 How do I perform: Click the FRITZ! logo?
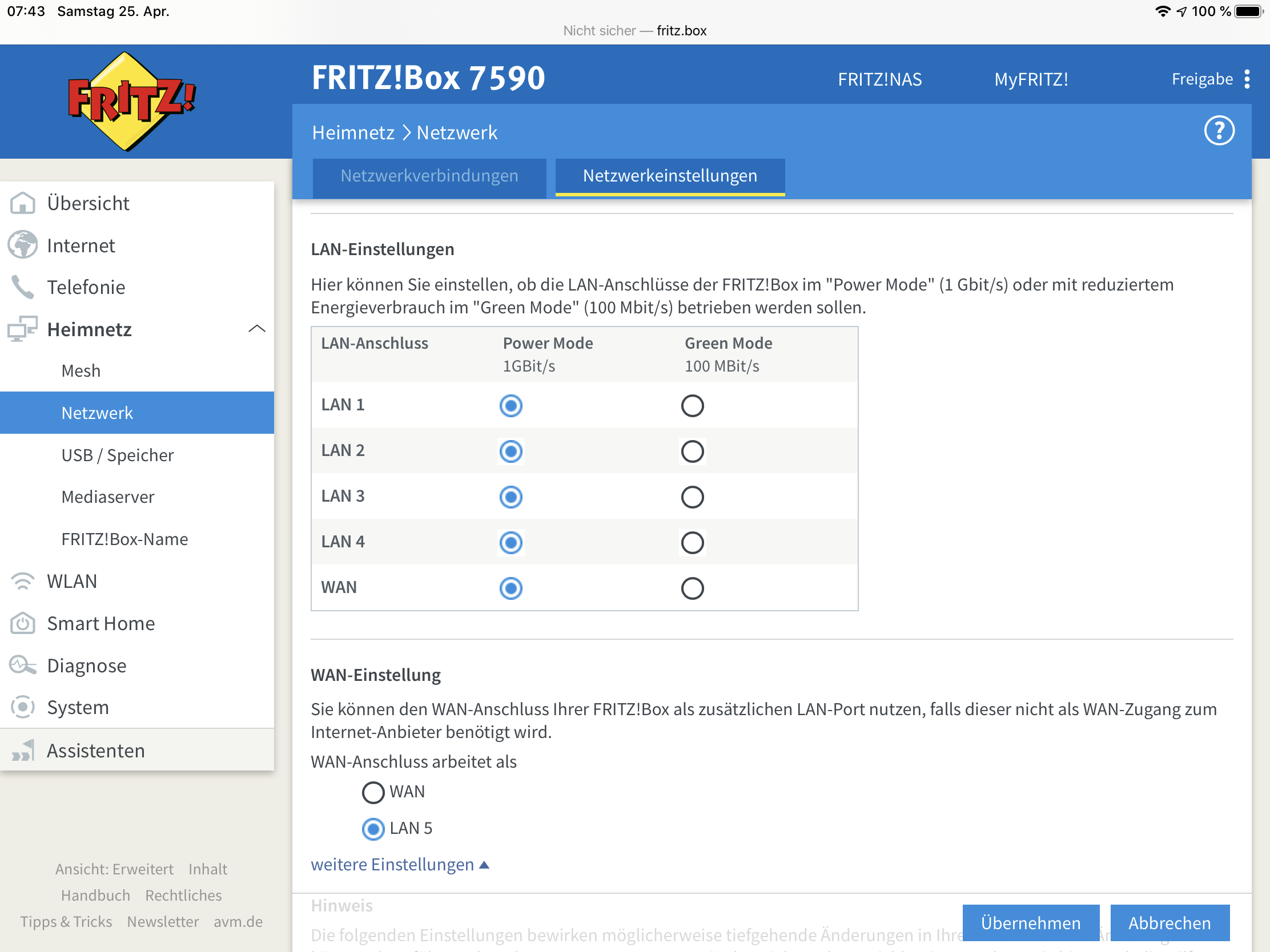(x=131, y=102)
